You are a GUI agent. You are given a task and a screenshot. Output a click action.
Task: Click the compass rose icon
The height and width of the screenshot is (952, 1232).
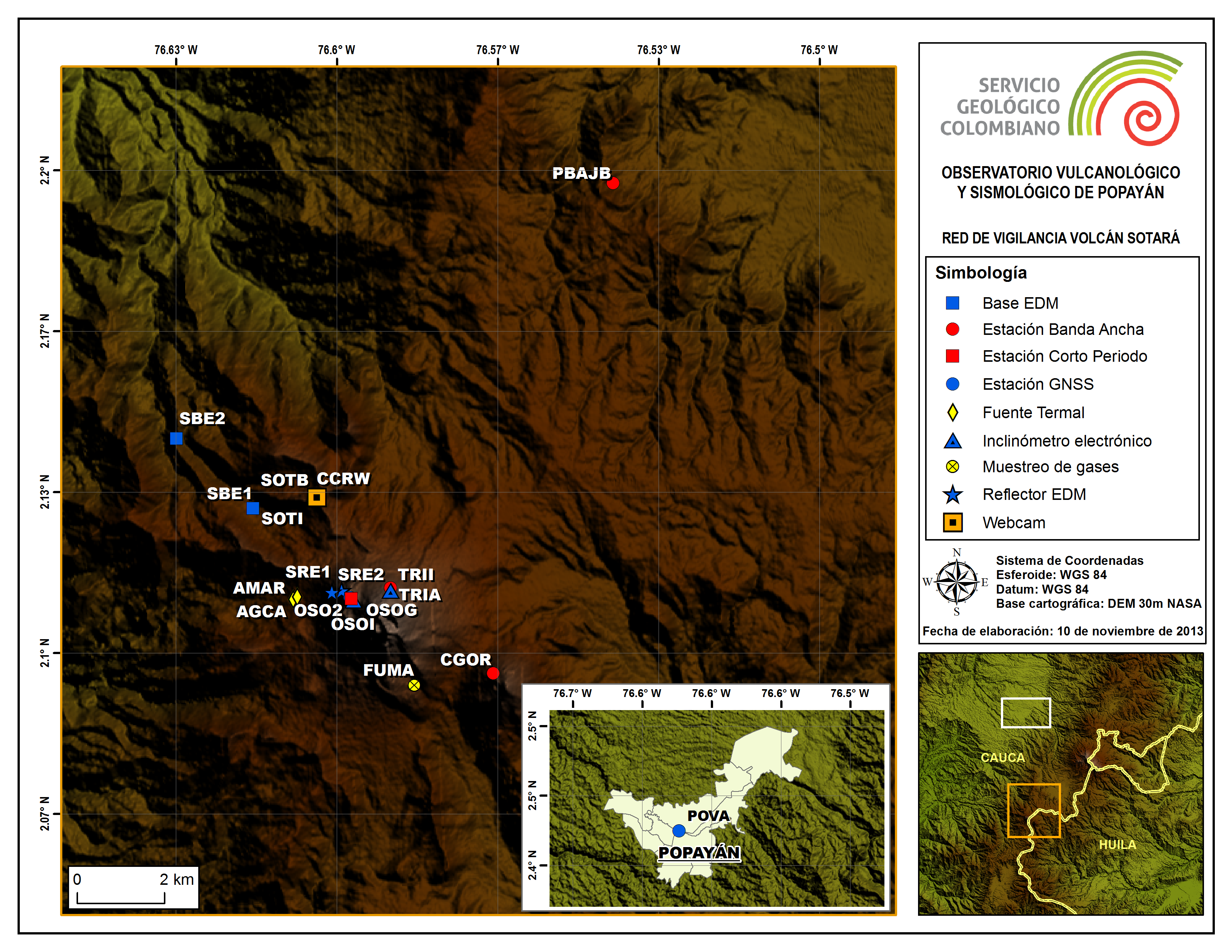tap(957, 581)
